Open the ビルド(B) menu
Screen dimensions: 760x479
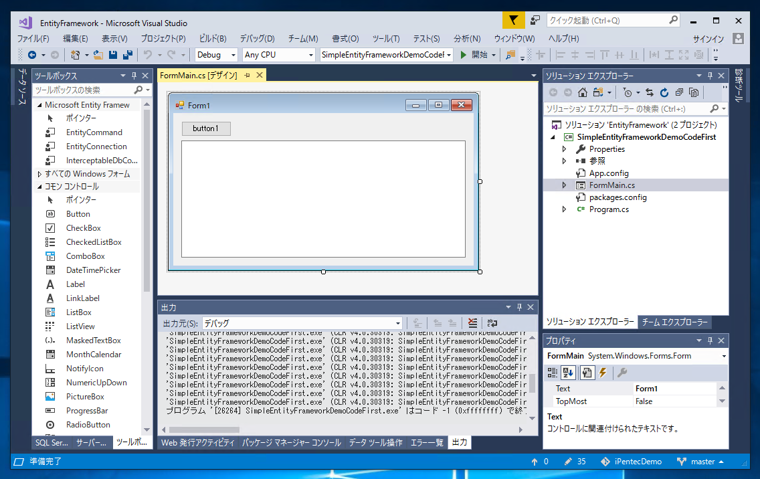(212, 38)
